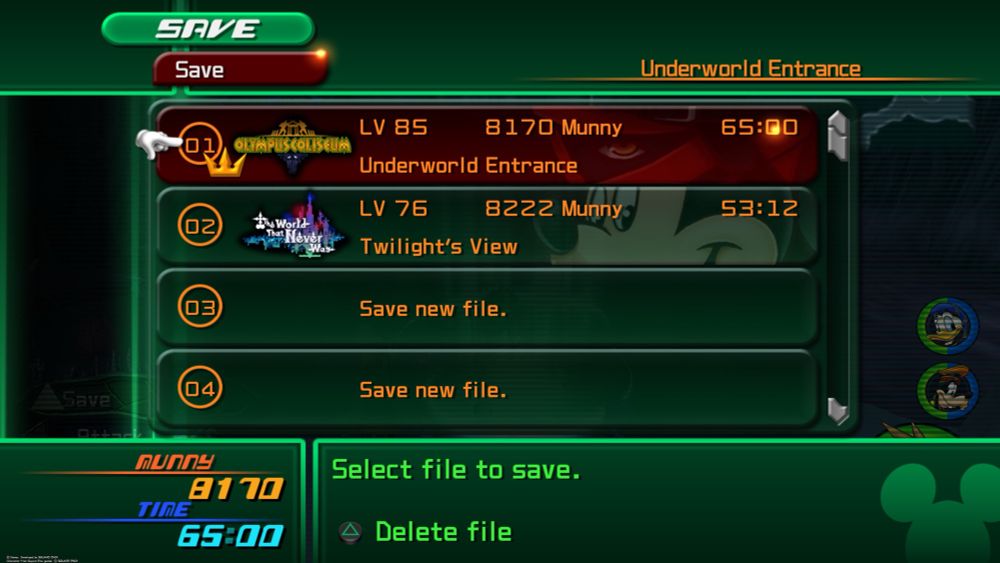
Task: Click the triangle button icon
Action: [350, 531]
